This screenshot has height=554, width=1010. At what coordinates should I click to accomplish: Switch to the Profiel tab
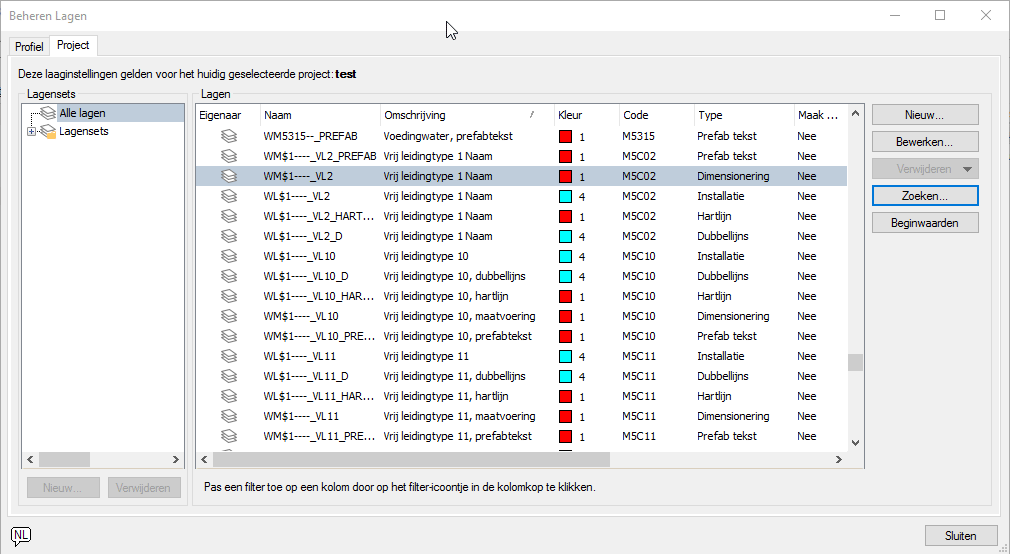[29, 46]
